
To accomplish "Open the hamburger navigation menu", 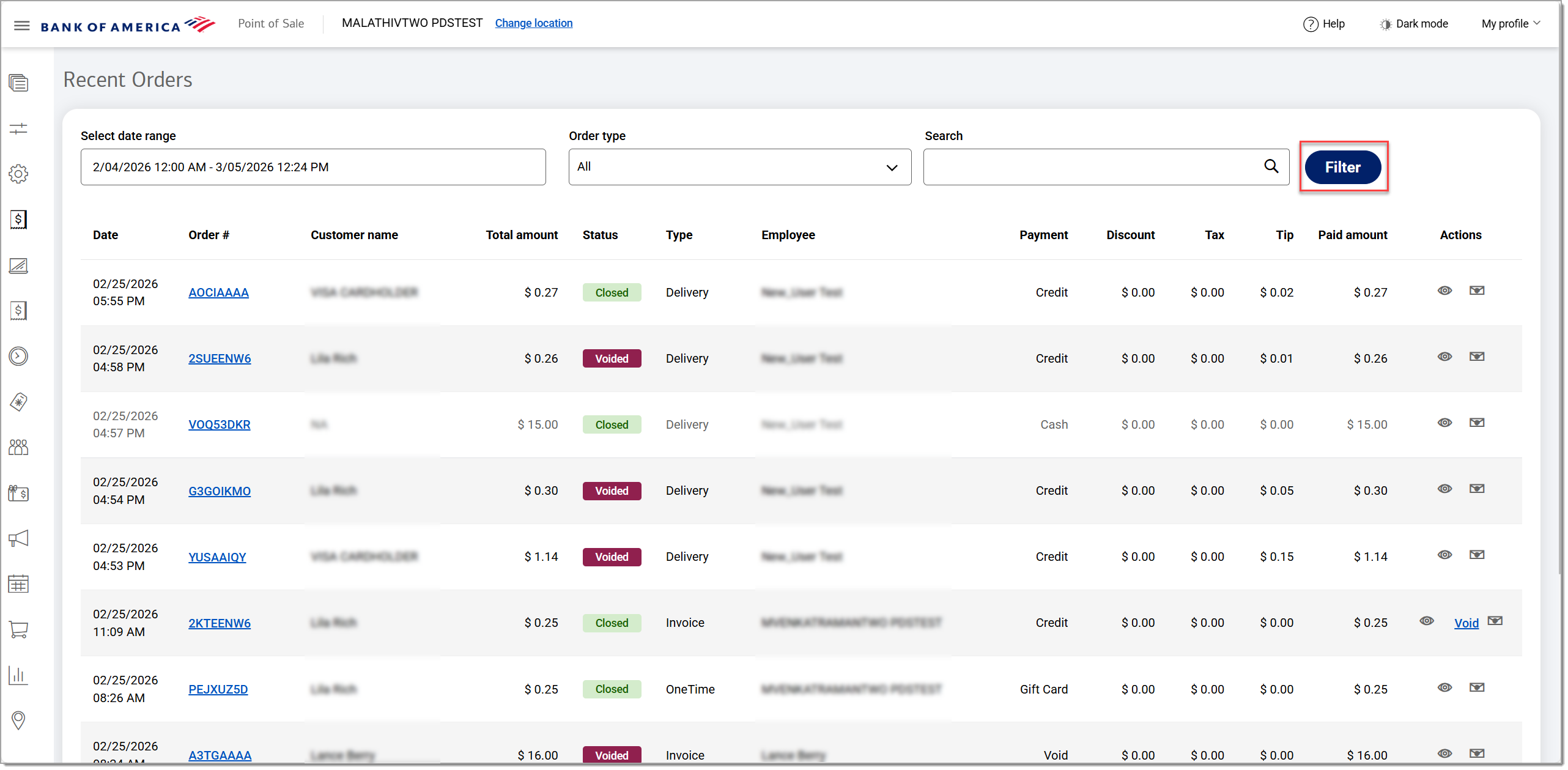I will point(22,25).
